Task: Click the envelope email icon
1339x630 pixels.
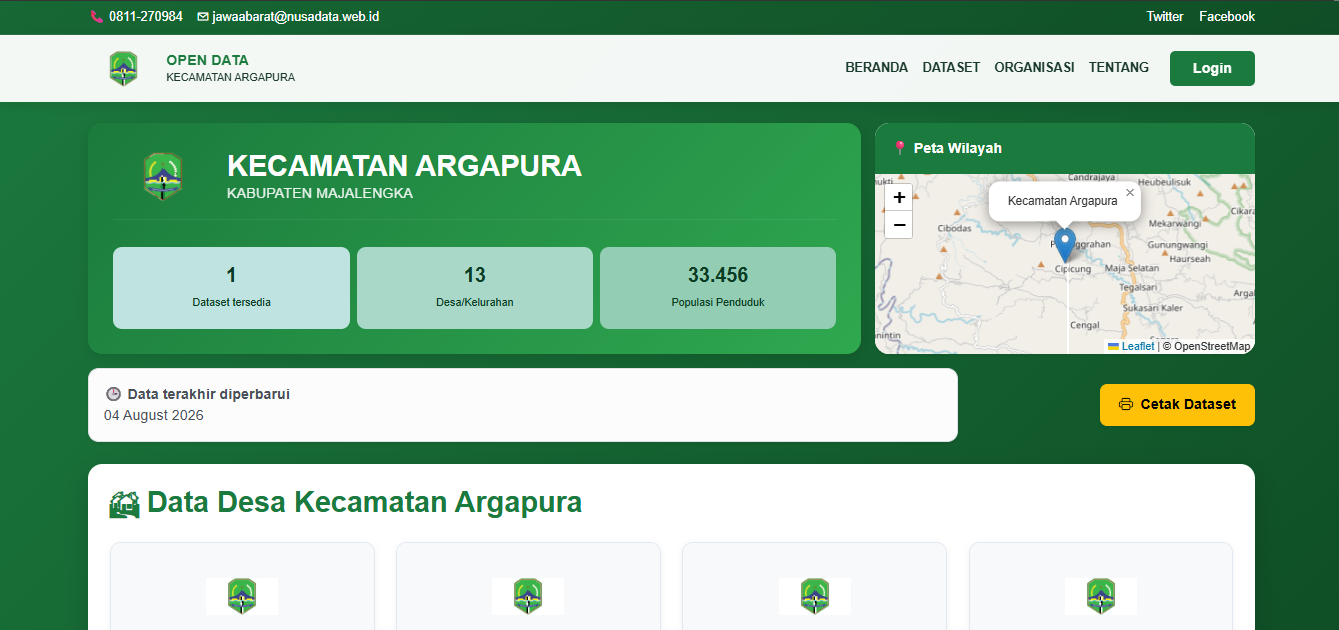Action: [203, 17]
